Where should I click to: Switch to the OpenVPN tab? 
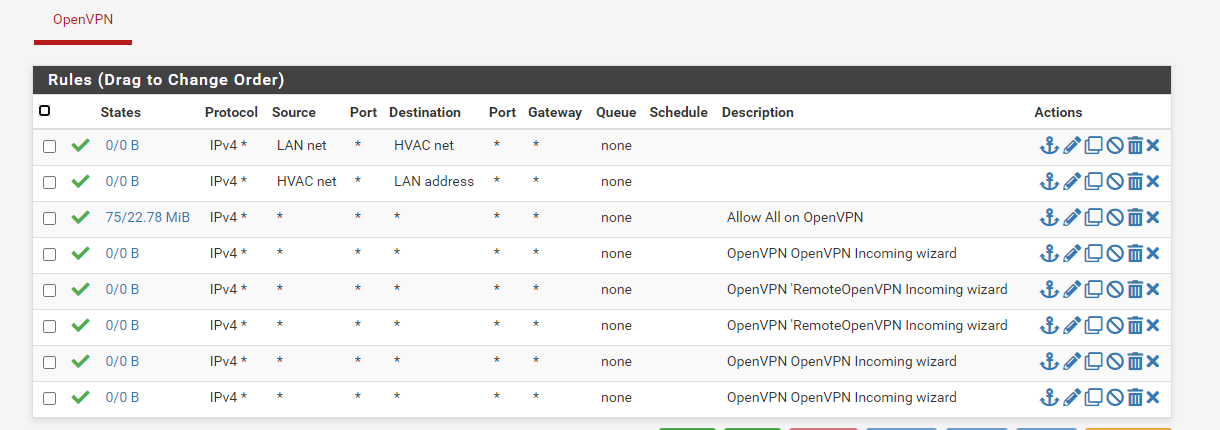tap(83, 21)
